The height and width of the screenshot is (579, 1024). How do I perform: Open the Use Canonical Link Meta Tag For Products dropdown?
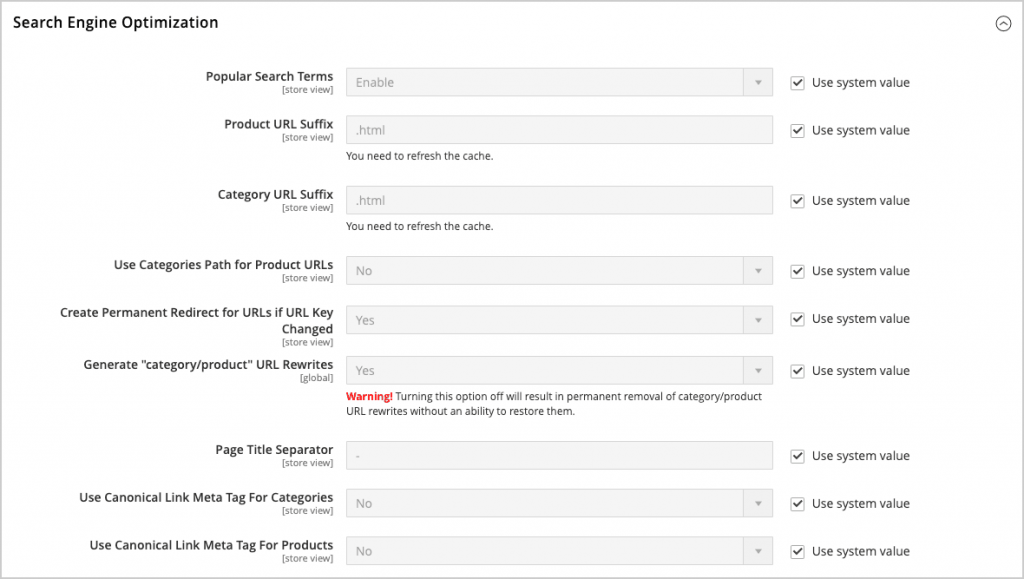tap(558, 551)
